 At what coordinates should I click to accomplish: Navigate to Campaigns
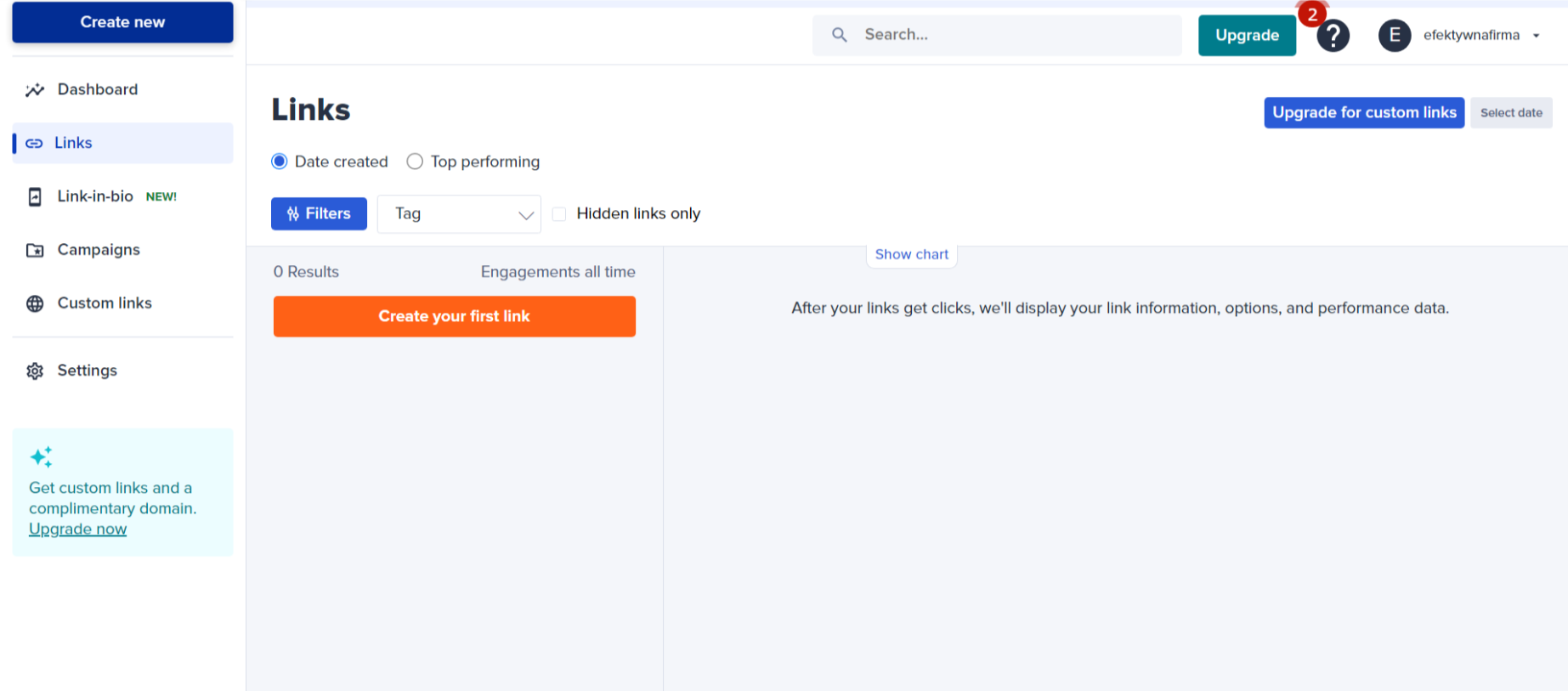click(99, 250)
